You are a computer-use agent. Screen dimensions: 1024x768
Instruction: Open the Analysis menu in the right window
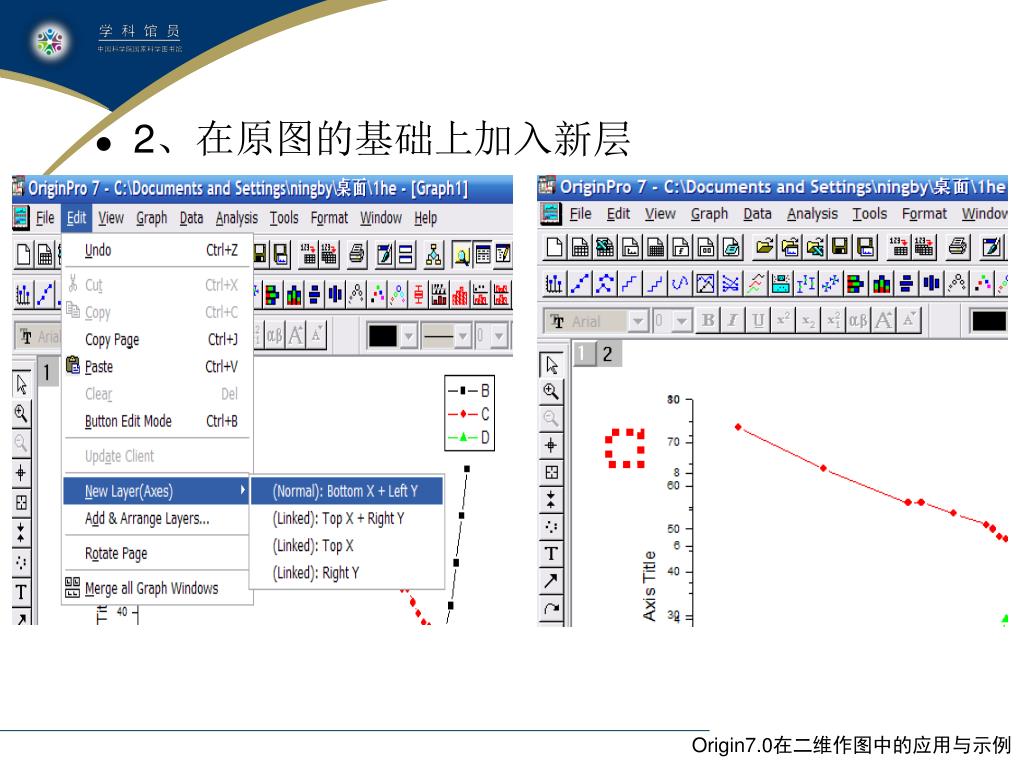(x=812, y=214)
